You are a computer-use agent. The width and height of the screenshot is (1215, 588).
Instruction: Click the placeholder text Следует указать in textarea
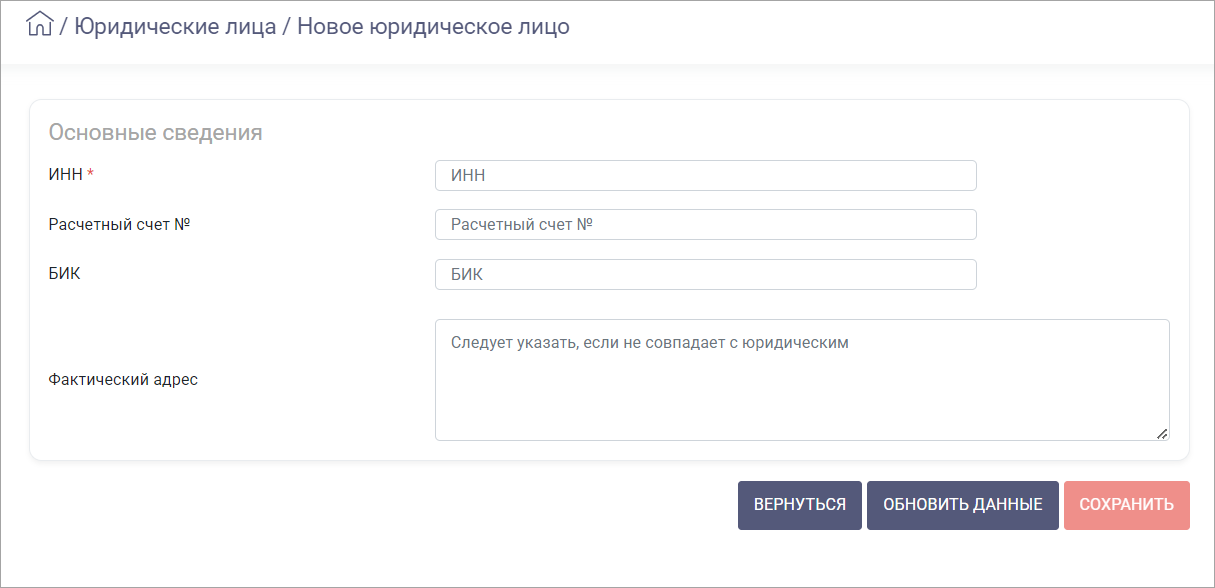tap(511, 343)
